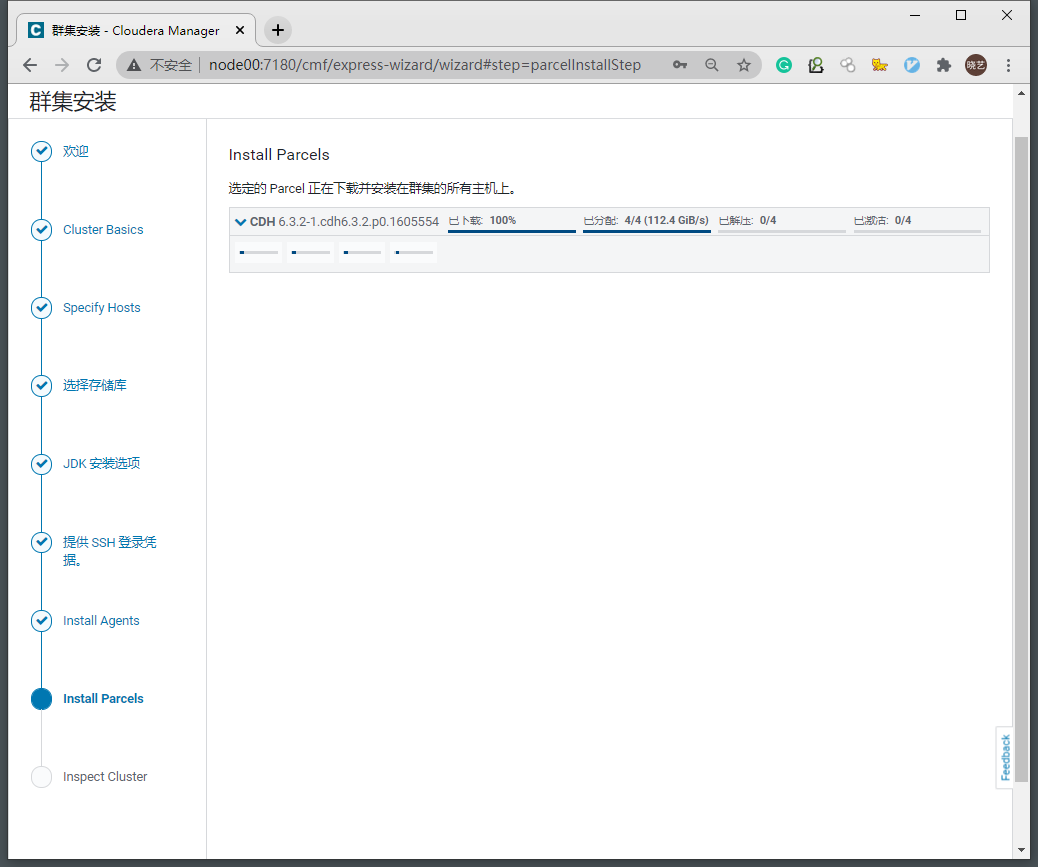1038x867 pixels.
Task: Click the 已下载 100% progress bar
Action: (512, 231)
